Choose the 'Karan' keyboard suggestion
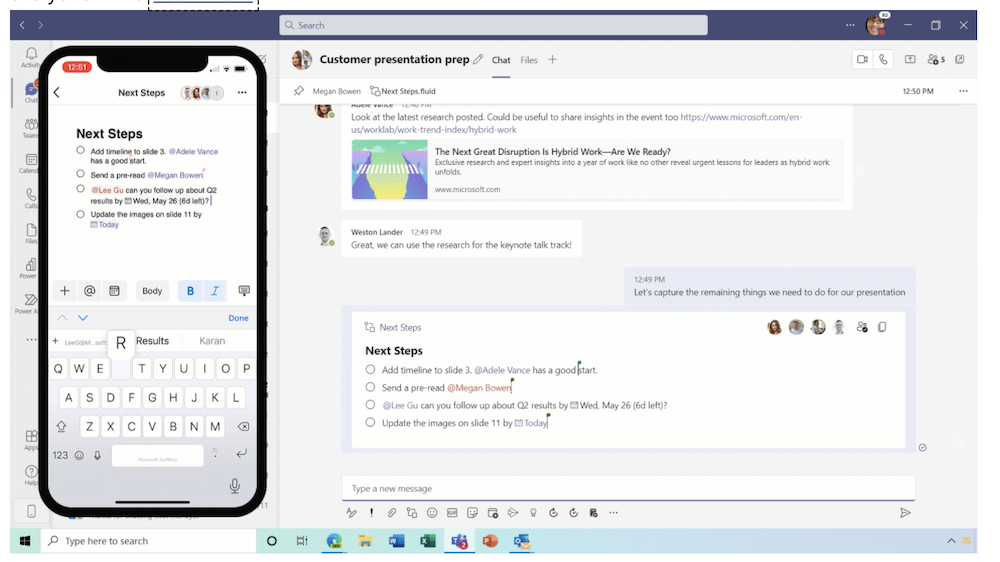This screenshot has width=1000, height=562. (x=212, y=341)
